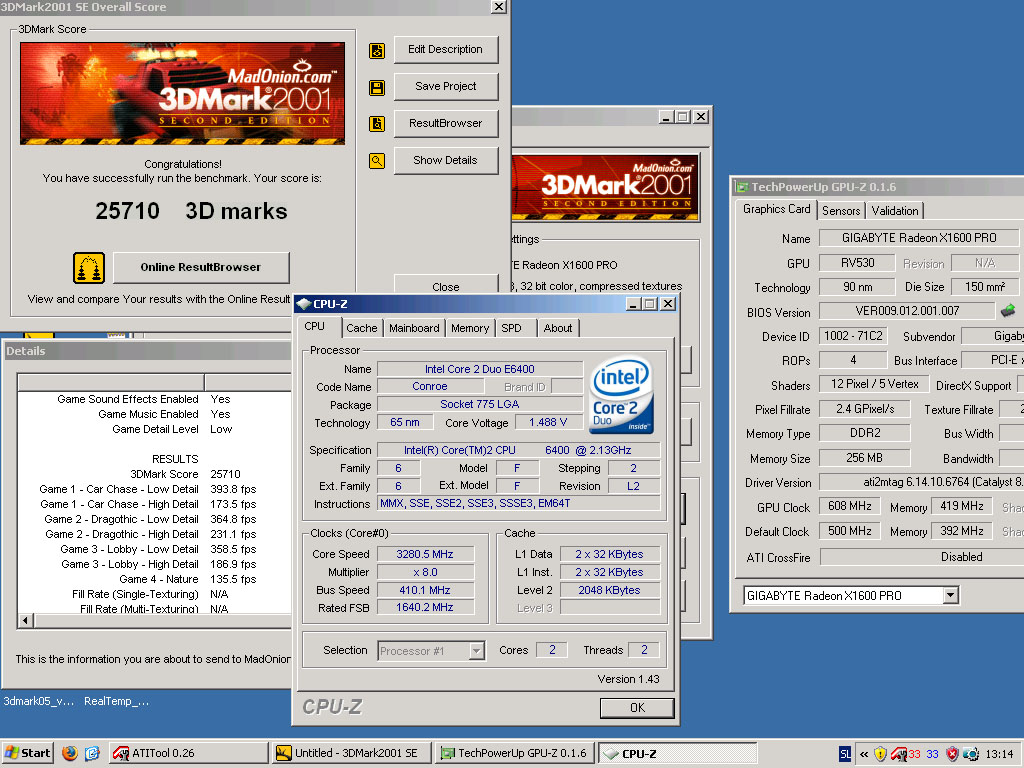The image size is (1024, 768).
Task: Click the Details panel header
Action: [x=146, y=351]
